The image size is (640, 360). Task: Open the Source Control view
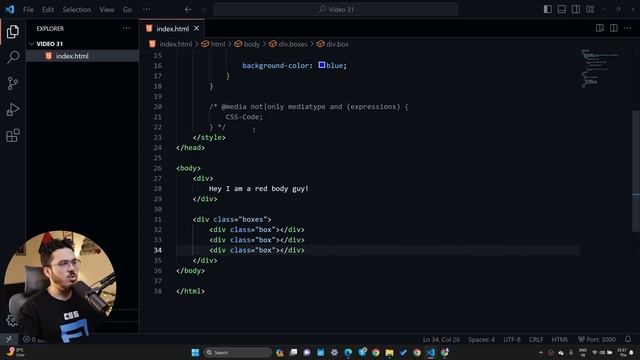coord(13,83)
